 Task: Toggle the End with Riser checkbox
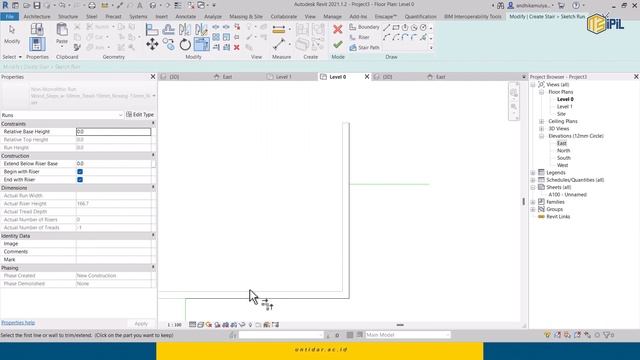click(80, 180)
